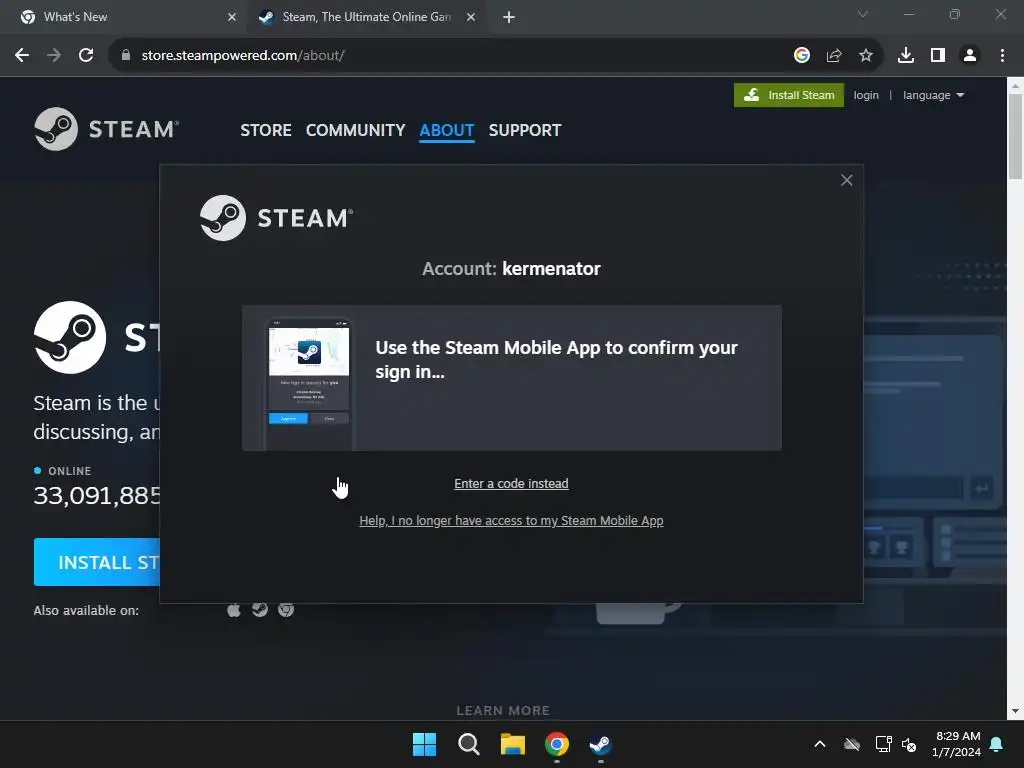Bookmark this tab with the star
Screen dimensions: 1024x768
click(x=866, y=56)
